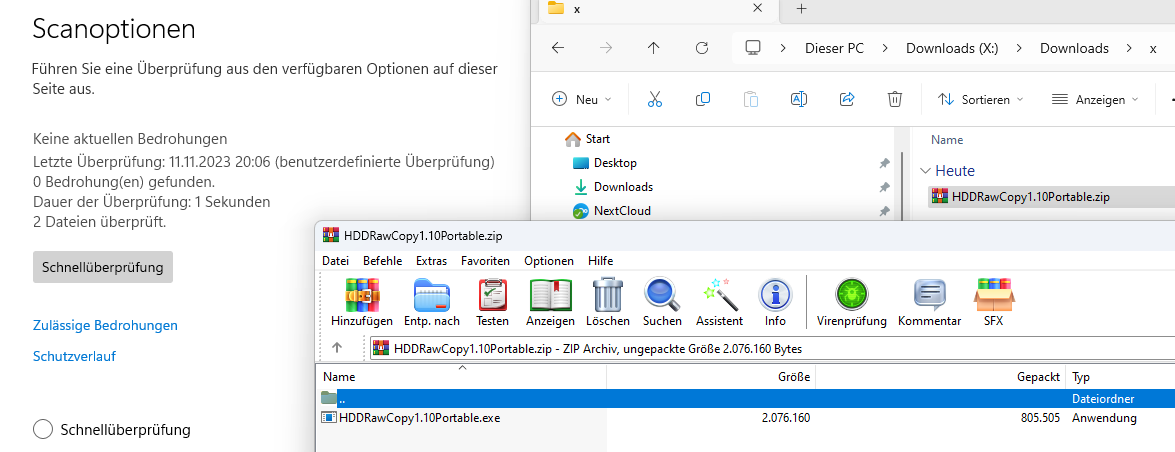Select the Schnellüberprüfung radio button
This screenshot has height=452, width=1175.
(43, 430)
